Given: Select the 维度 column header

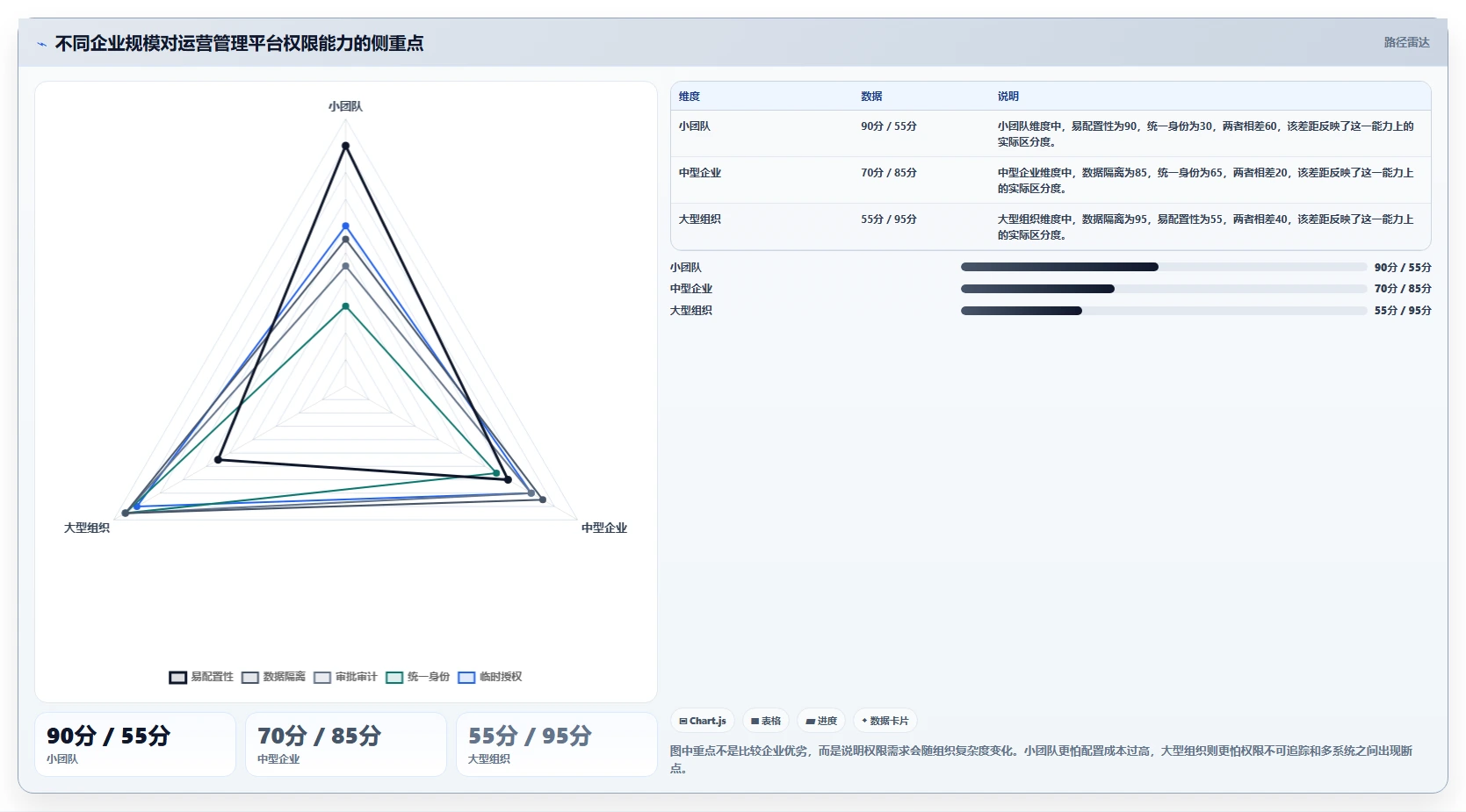Looking at the screenshot, I should click(690, 97).
